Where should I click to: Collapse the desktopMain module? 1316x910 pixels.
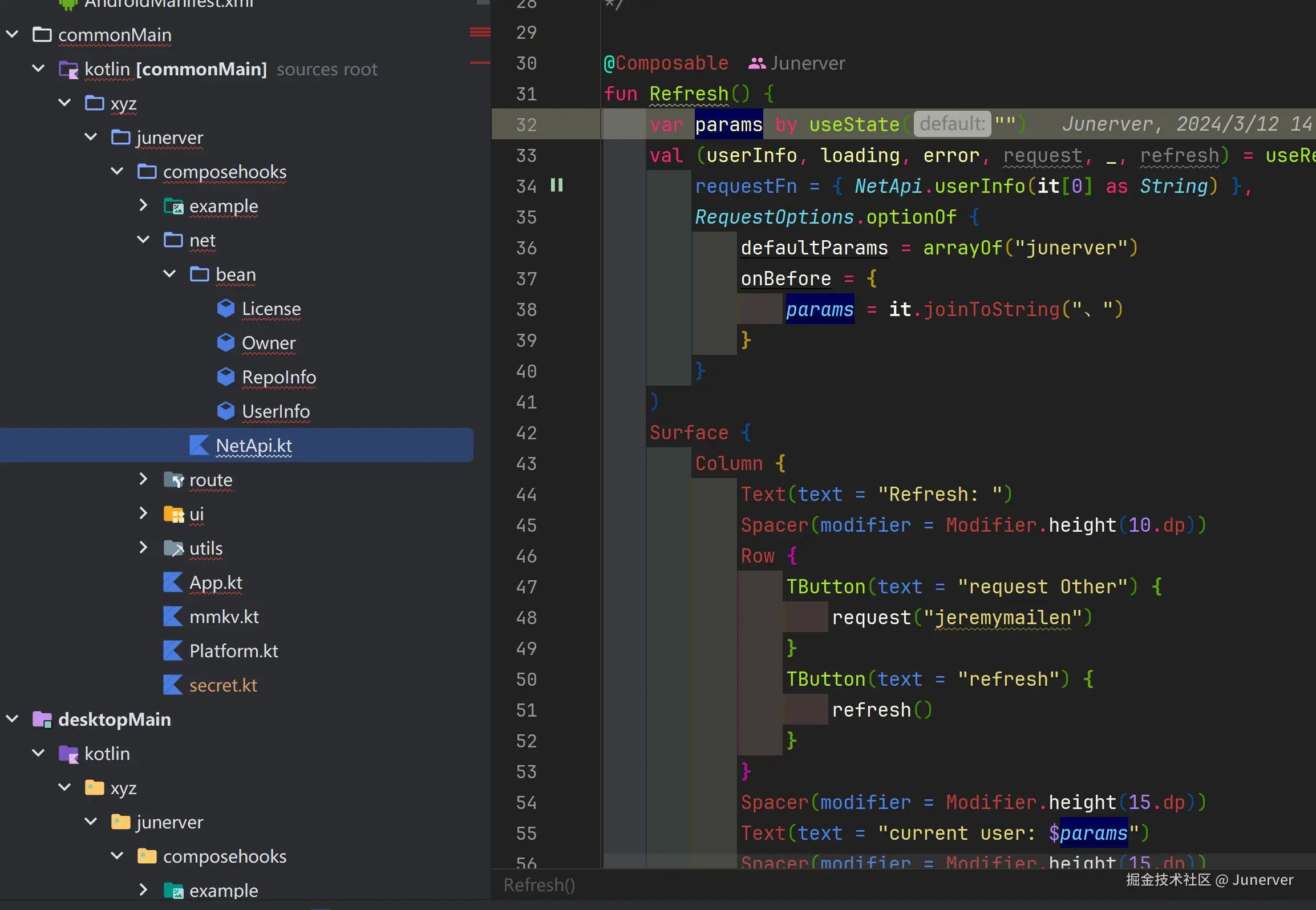pyautogui.click(x=13, y=719)
